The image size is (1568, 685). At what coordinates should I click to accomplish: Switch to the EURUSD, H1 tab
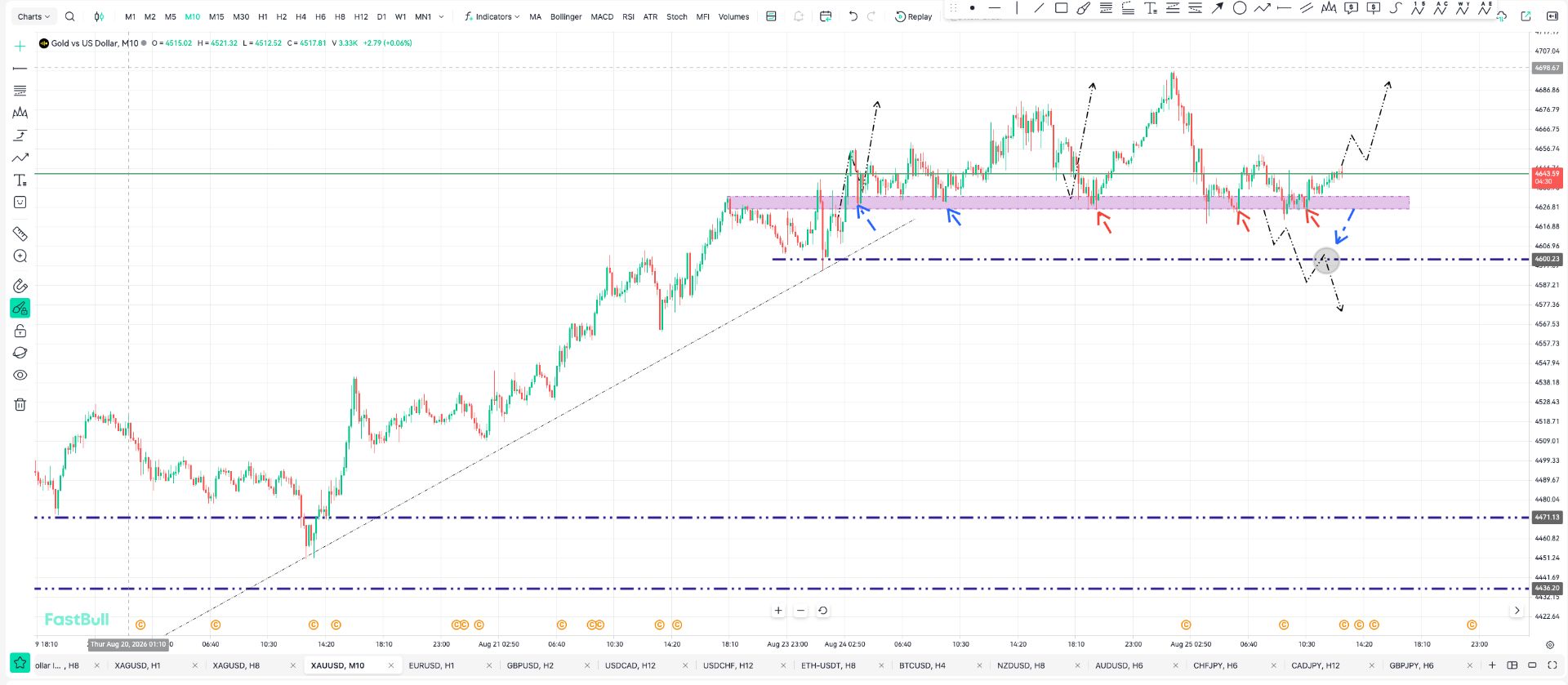431,665
